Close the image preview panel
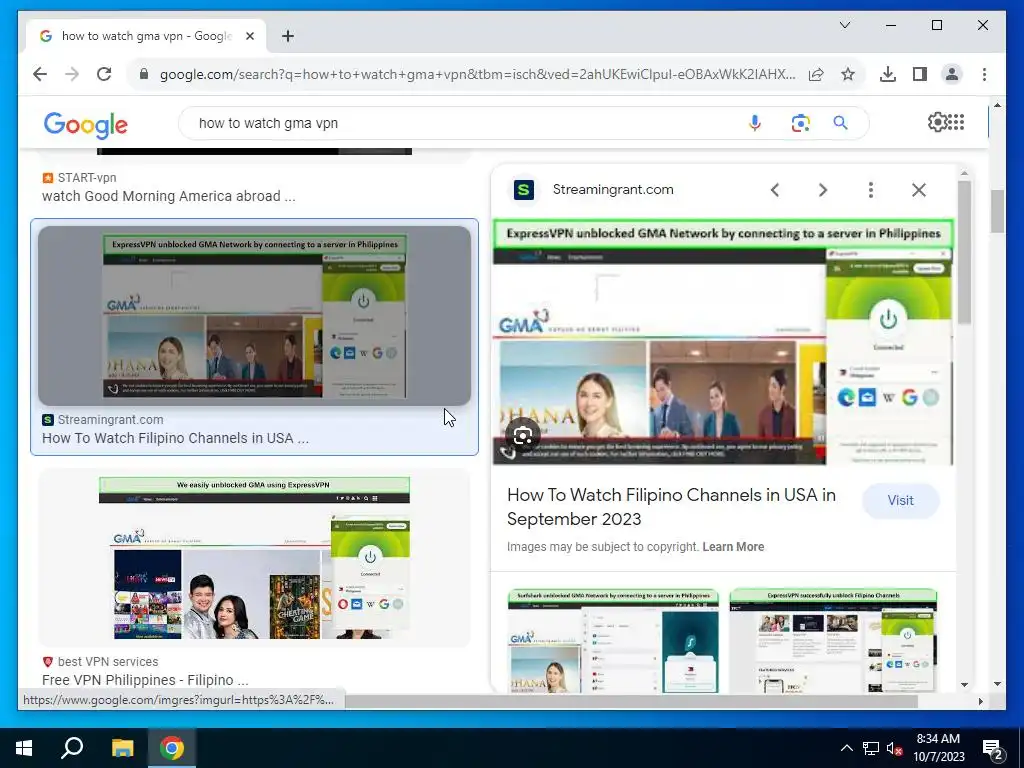 tap(919, 190)
